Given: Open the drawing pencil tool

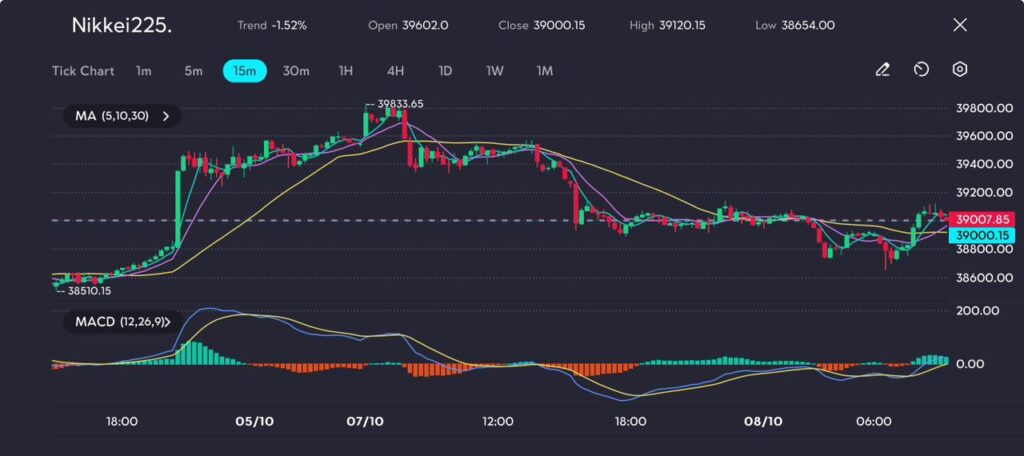Looking at the screenshot, I should 882,70.
